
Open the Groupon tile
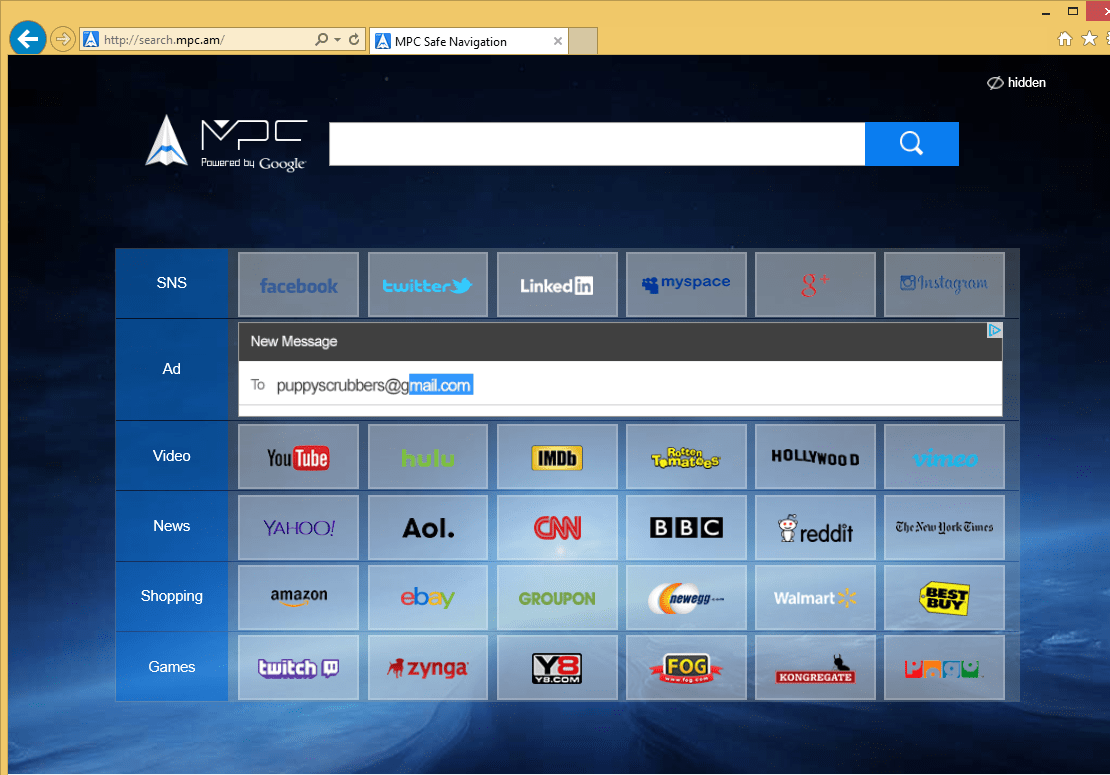557,597
